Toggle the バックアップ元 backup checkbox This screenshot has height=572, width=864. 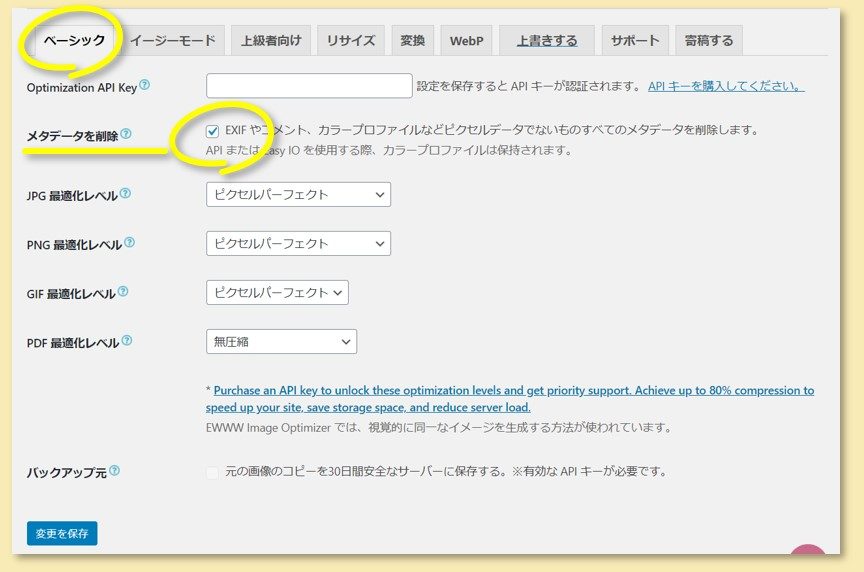(x=212, y=472)
